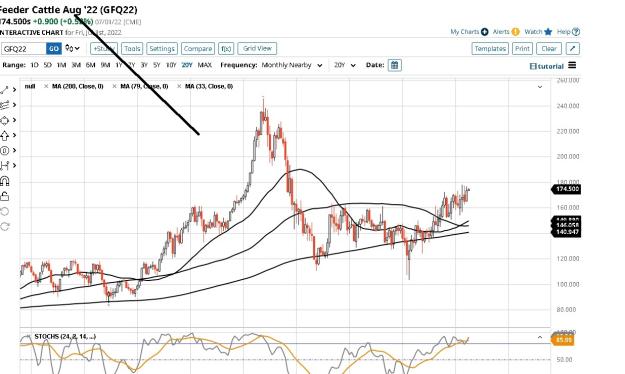The width and height of the screenshot is (625, 374).
Task: Expand the measure tool submenu
Action: (x=15, y=166)
